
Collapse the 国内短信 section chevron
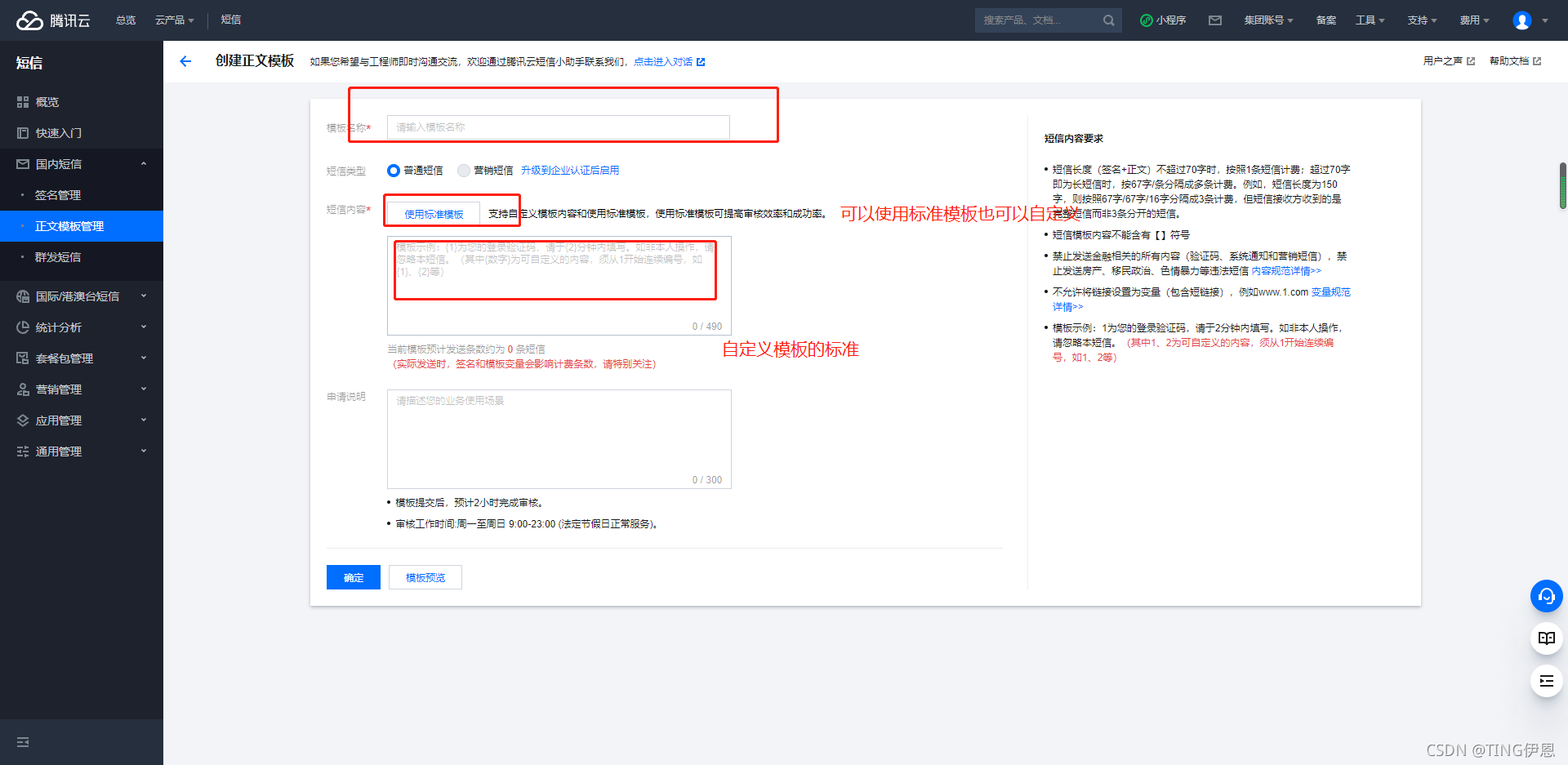coord(144,164)
